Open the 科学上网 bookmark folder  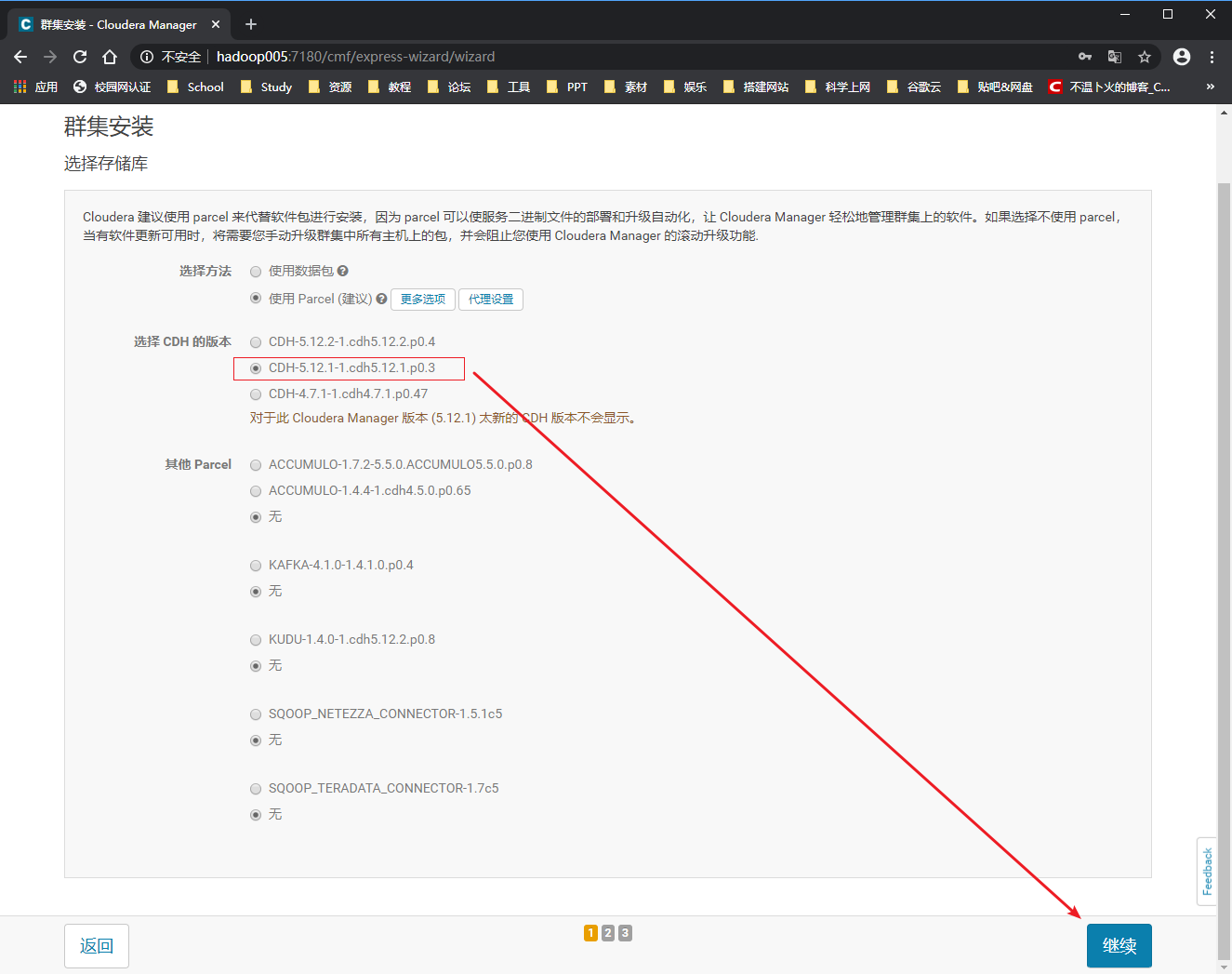click(838, 87)
